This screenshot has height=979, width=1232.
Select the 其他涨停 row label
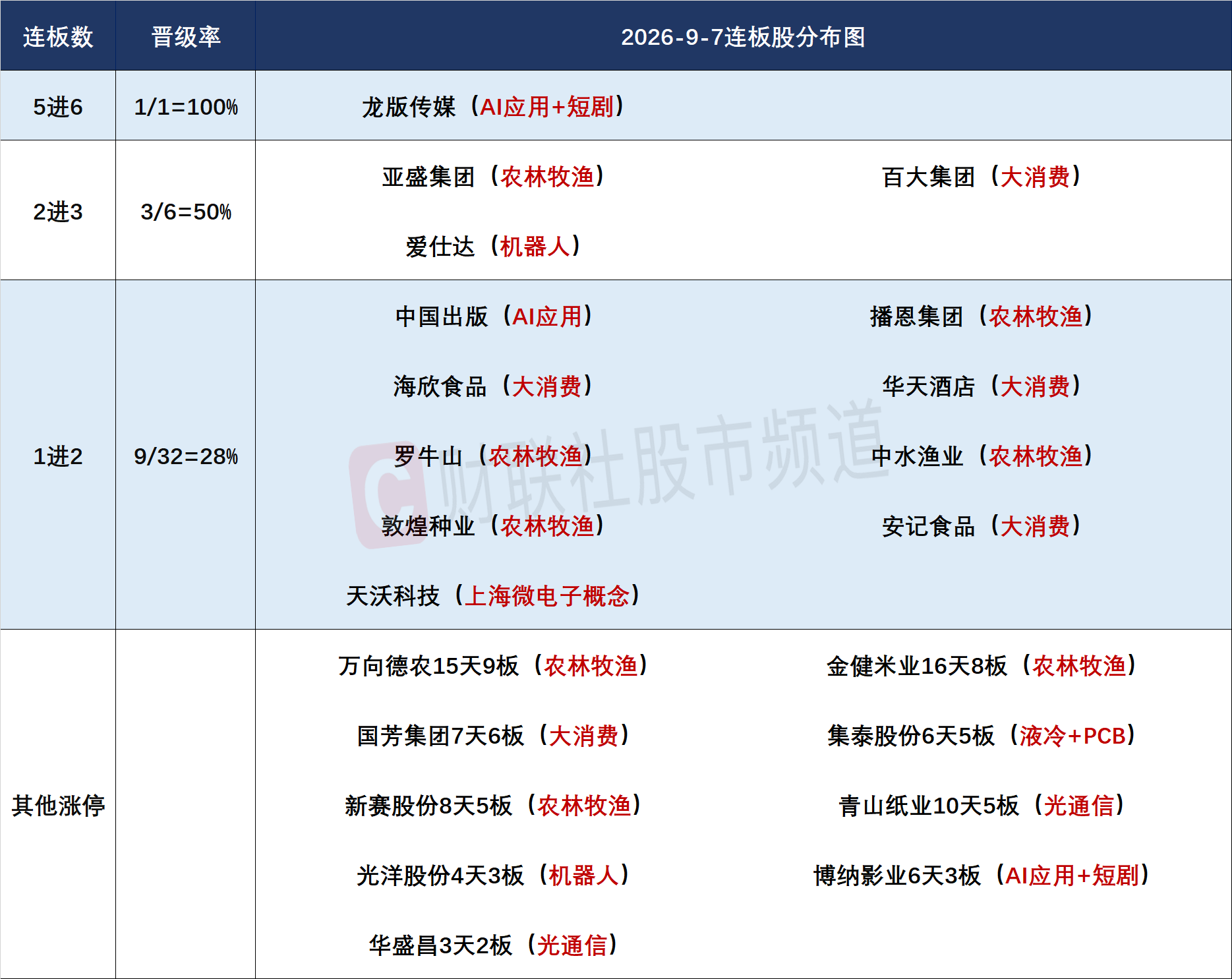click(58, 804)
